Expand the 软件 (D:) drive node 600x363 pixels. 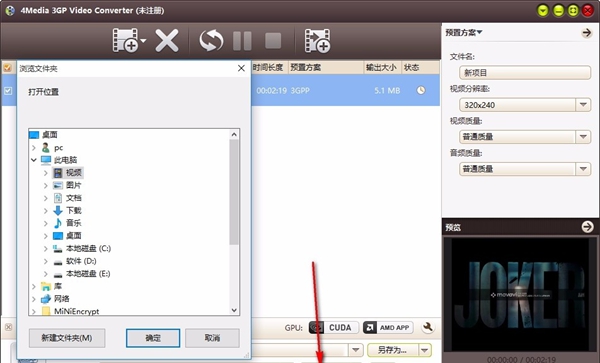pyautogui.click(x=46, y=261)
